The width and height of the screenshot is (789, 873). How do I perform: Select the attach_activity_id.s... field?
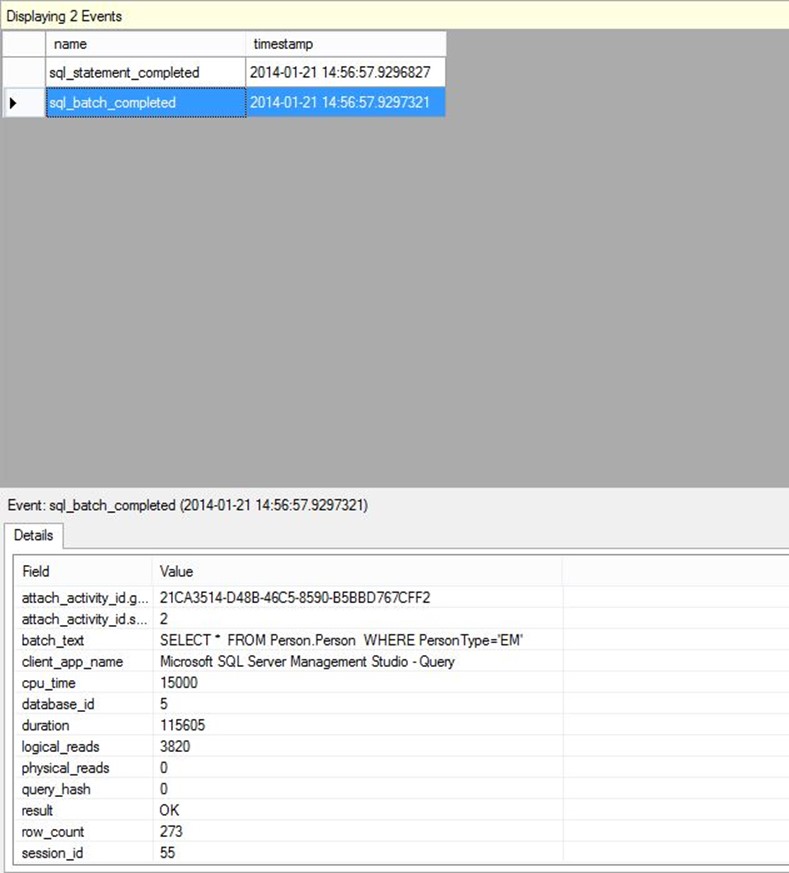(85, 619)
